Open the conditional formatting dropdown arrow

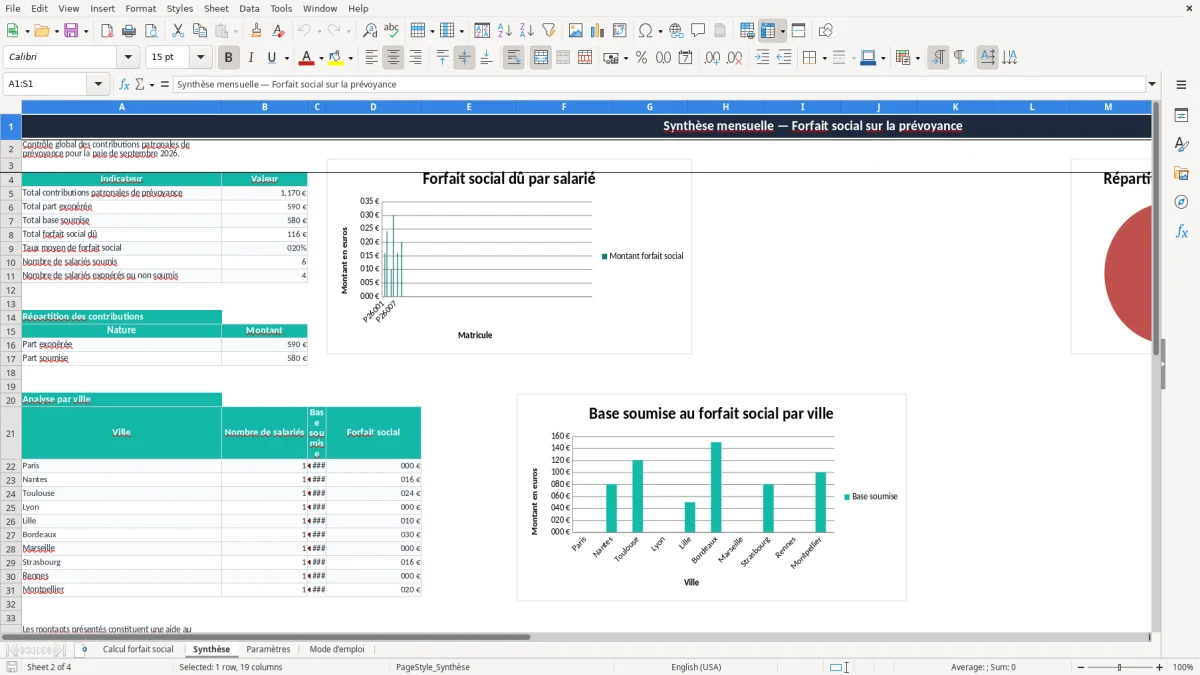[x=917, y=58]
